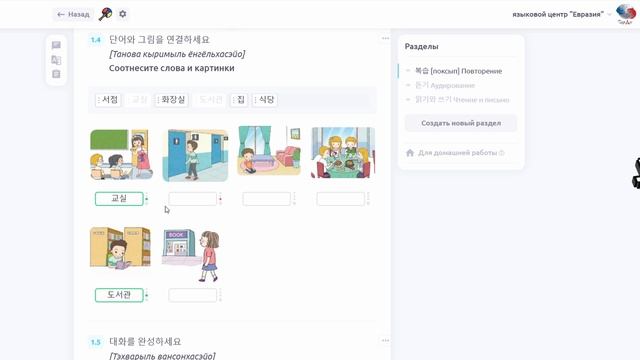This screenshot has height=360, width=640.
Task: Click the restaurant dining picture
Action: [343, 153]
